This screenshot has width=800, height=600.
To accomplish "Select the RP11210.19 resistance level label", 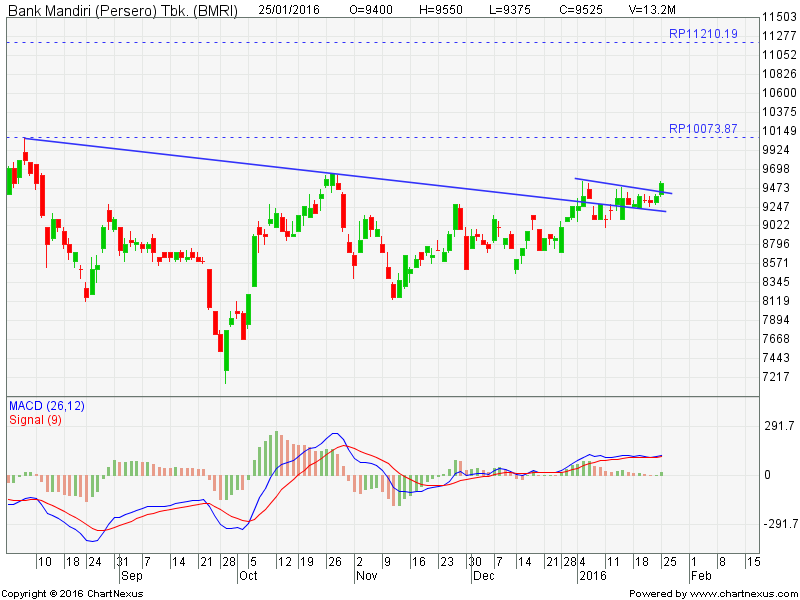I will point(703,34).
